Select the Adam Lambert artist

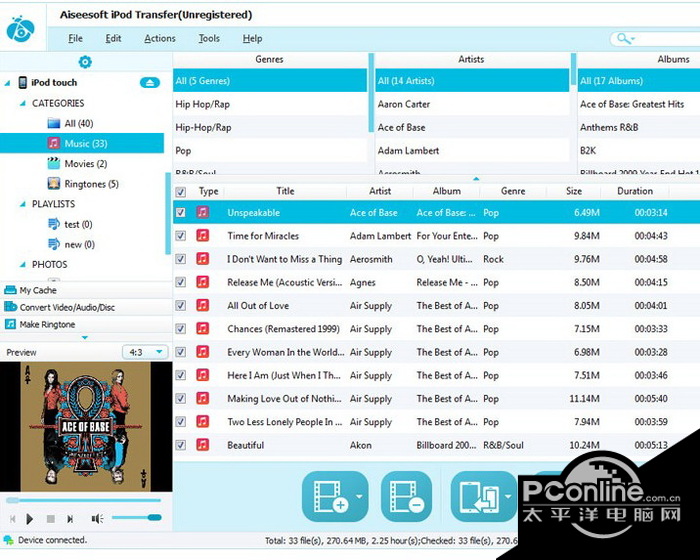[x=472, y=150]
